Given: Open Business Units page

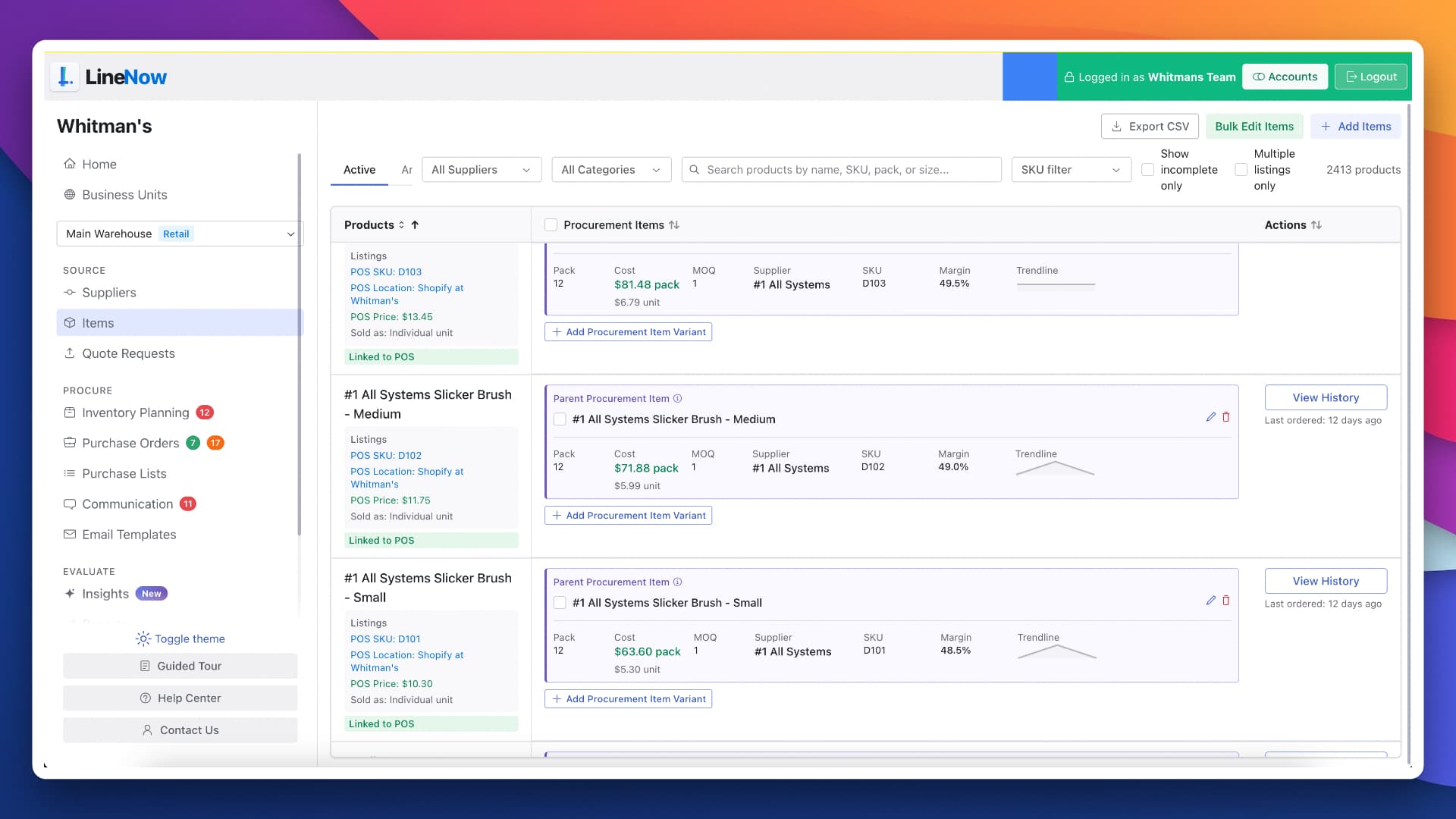Looking at the screenshot, I should point(124,195).
